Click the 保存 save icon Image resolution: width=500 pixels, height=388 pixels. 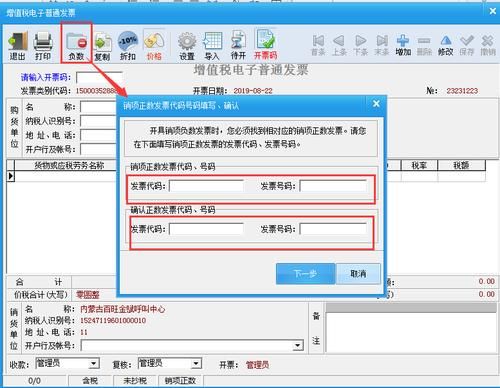[x=467, y=45]
